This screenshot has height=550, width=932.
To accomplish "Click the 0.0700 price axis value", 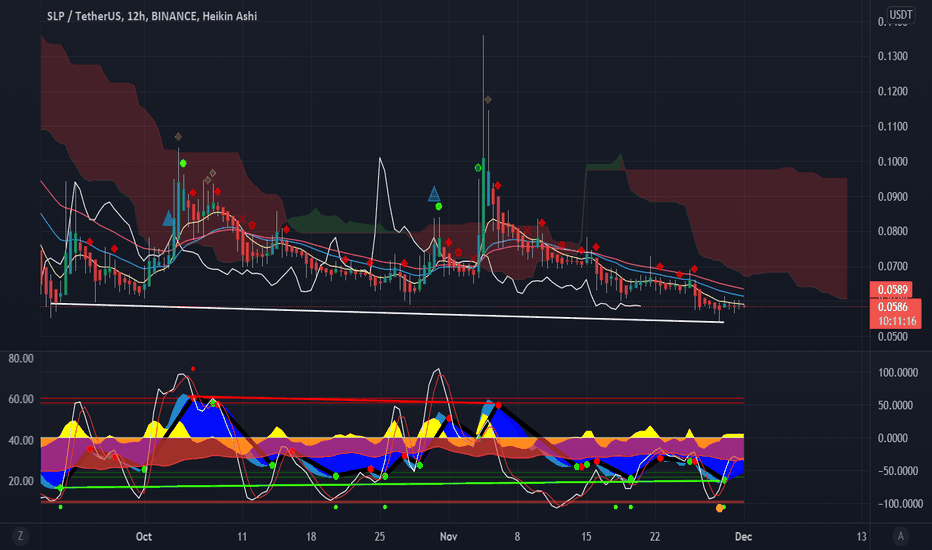I will pos(893,266).
